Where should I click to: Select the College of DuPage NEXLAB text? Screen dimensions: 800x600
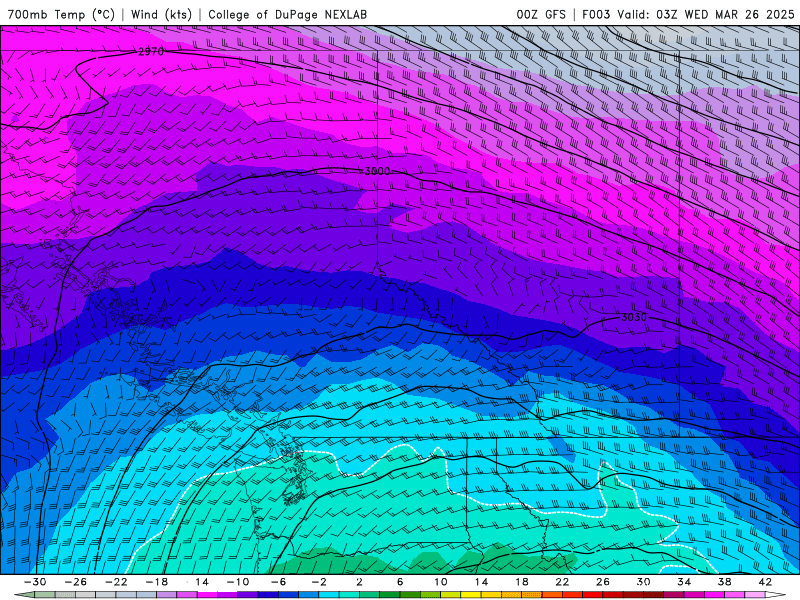(287, 14)
